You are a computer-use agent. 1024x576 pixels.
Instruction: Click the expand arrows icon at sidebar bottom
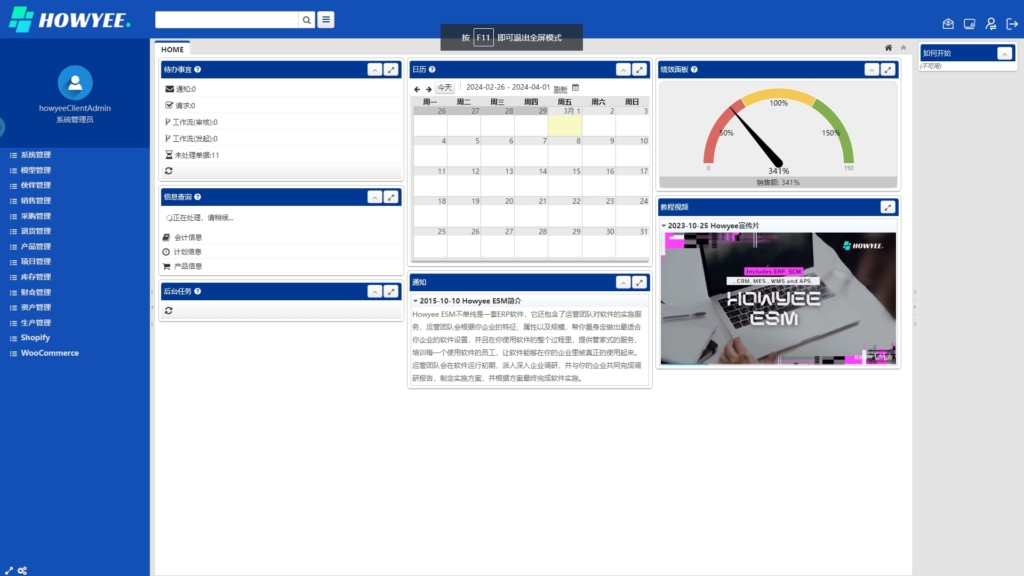(9, 570)
